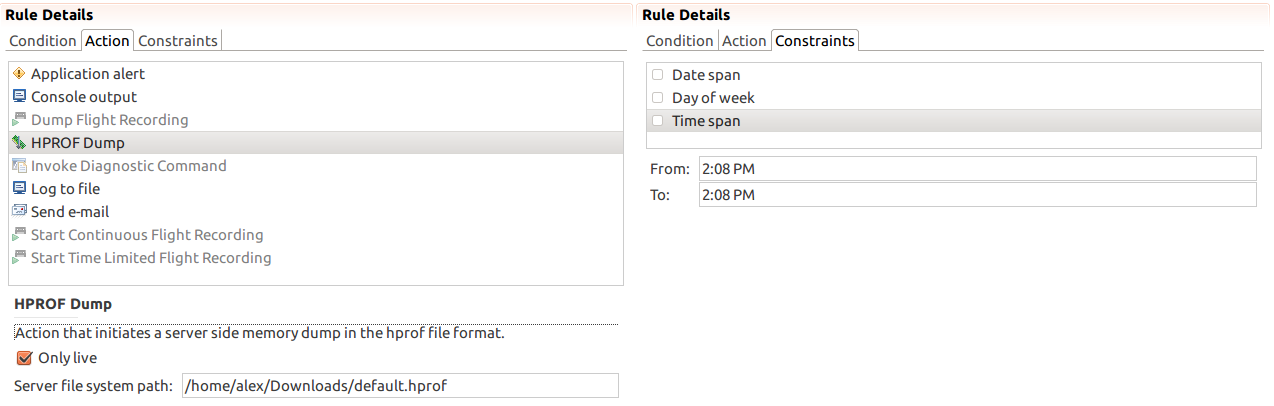This screenshot has height=406, width=1274.
Task: Click the Invoke Diagnostic Command icon
Action: 19,166
